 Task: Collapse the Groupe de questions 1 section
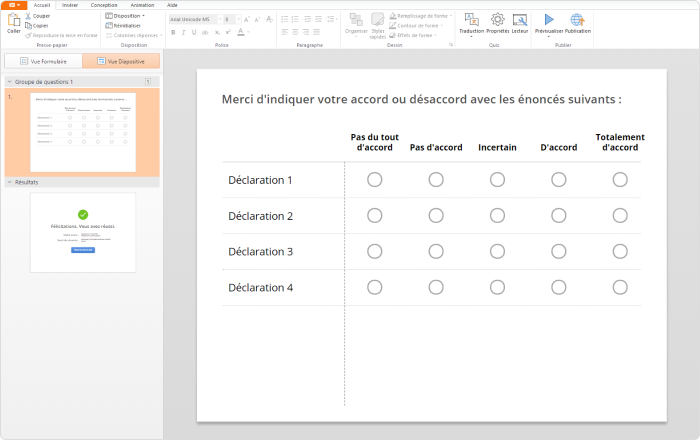(9, 82)
